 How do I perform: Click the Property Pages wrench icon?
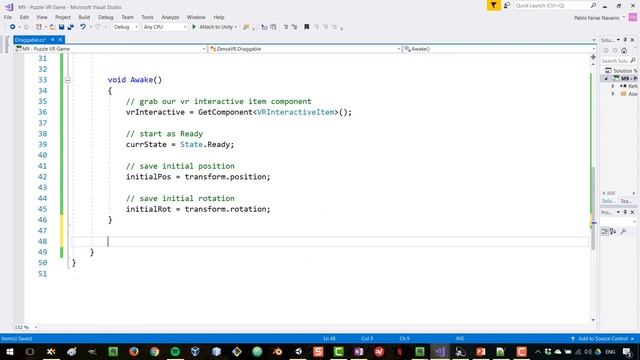point(623,231)
